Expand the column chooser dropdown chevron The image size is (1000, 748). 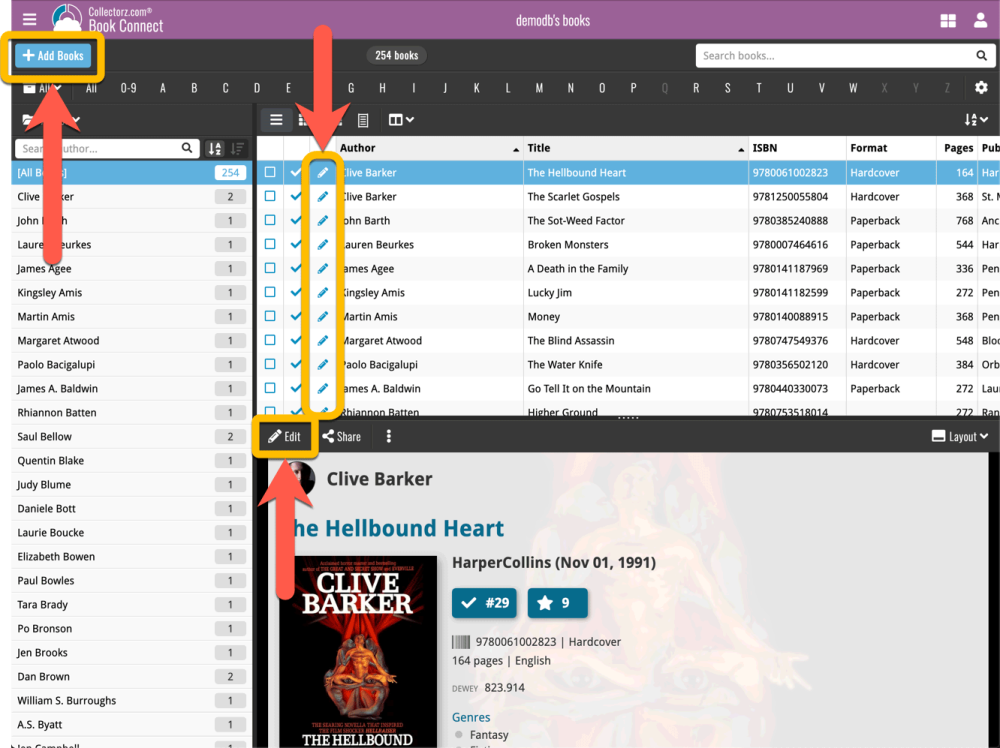(x=410, y=120)
